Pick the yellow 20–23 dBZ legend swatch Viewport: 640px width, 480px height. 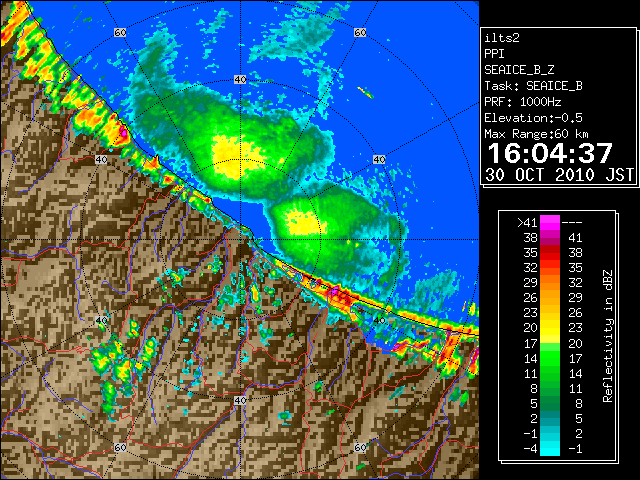550,328
